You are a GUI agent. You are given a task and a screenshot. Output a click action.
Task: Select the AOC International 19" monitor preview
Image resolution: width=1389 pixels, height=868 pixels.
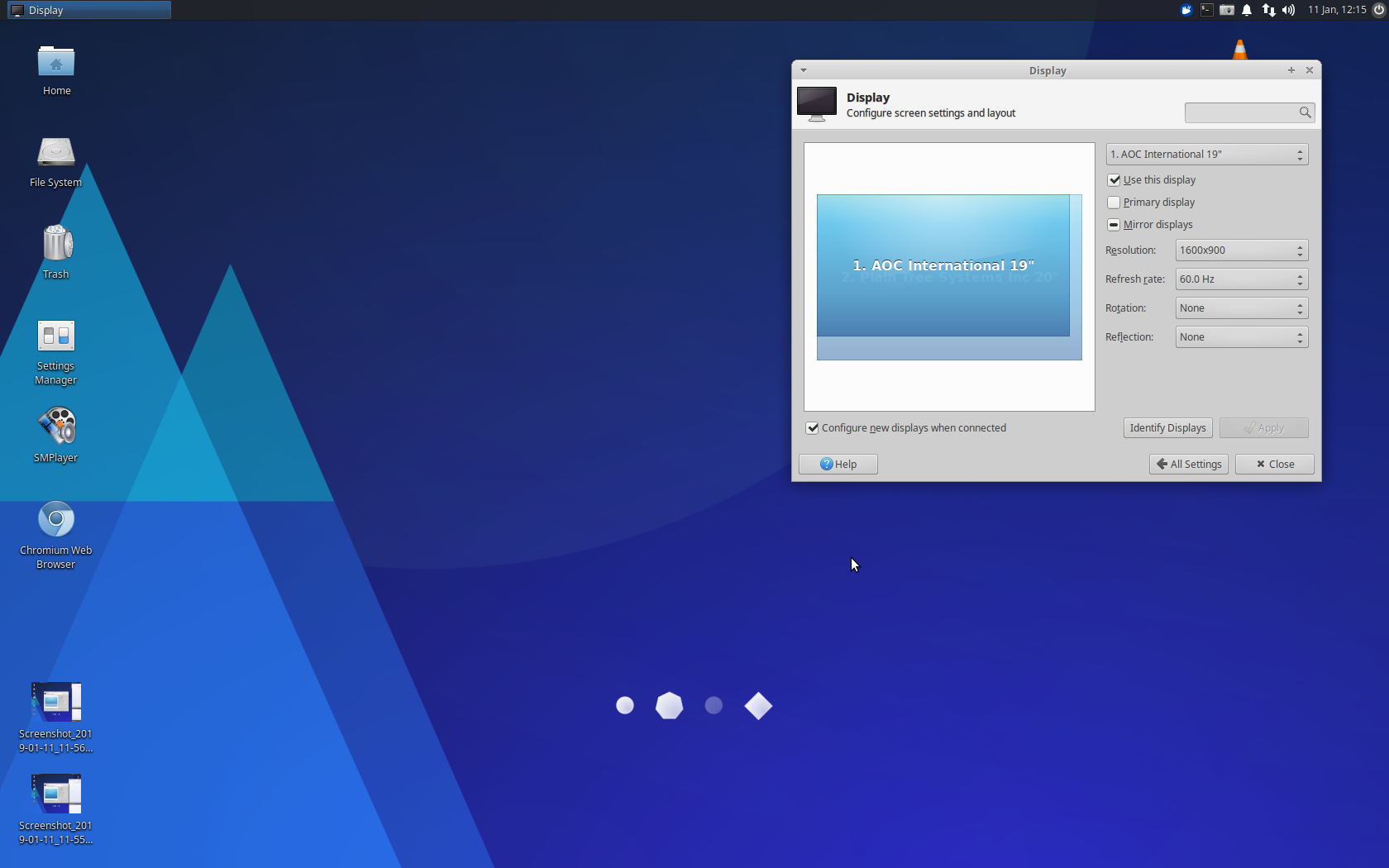coord(943,265)
